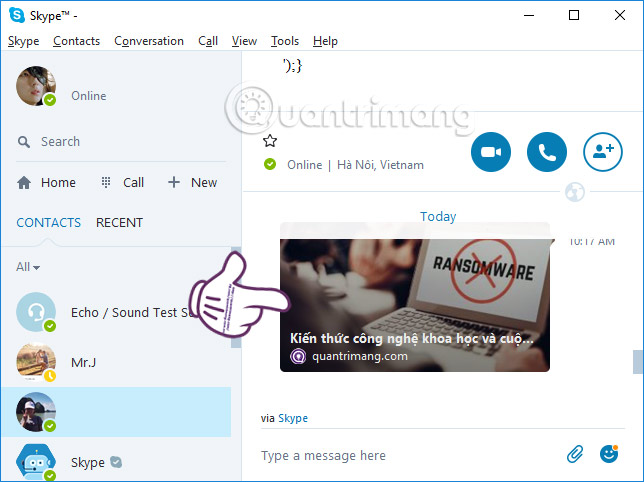This screenshot has height=482, width=644.
Task: Start a voice call with the phone button
Action: pos(547,152)
